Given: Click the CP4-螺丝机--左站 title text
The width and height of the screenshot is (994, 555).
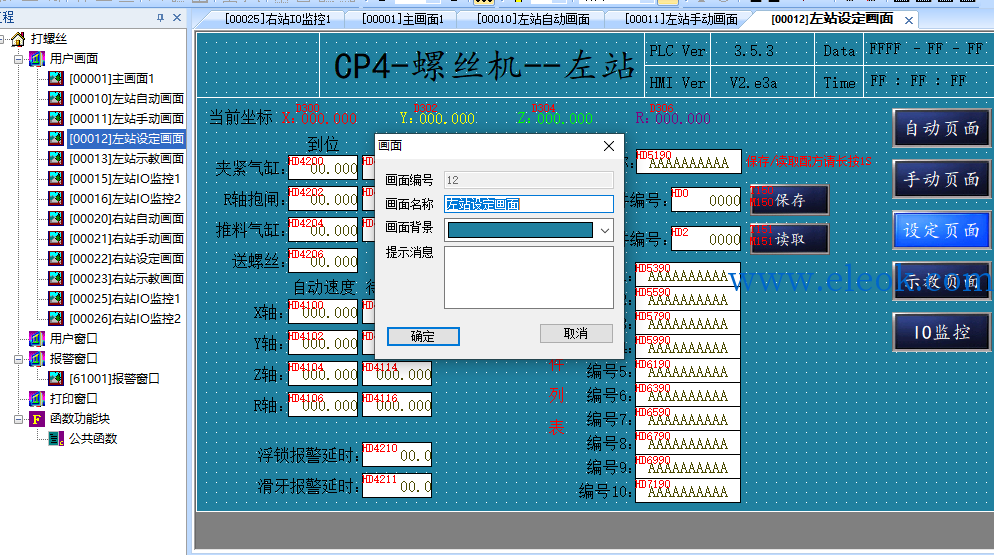Looking at the screenshot, I should click(x=484, y=65).
